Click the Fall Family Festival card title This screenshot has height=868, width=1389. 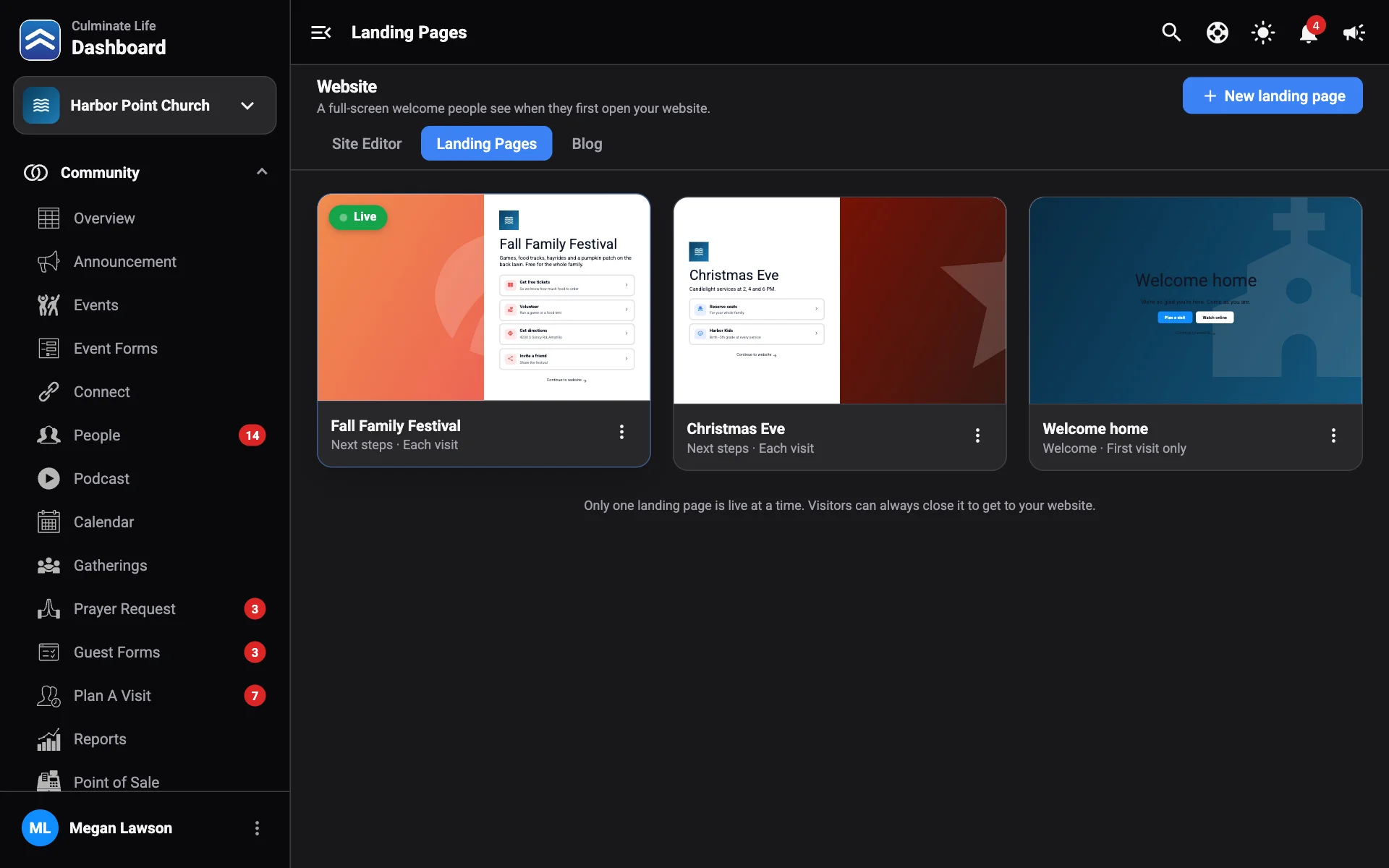point(396,426)
